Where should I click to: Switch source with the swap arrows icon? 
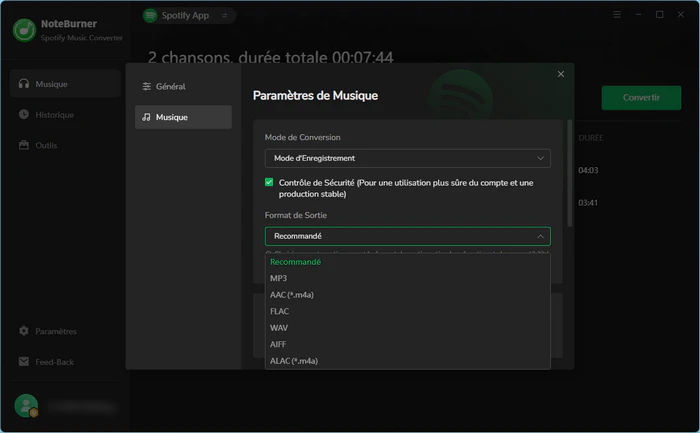225,16
